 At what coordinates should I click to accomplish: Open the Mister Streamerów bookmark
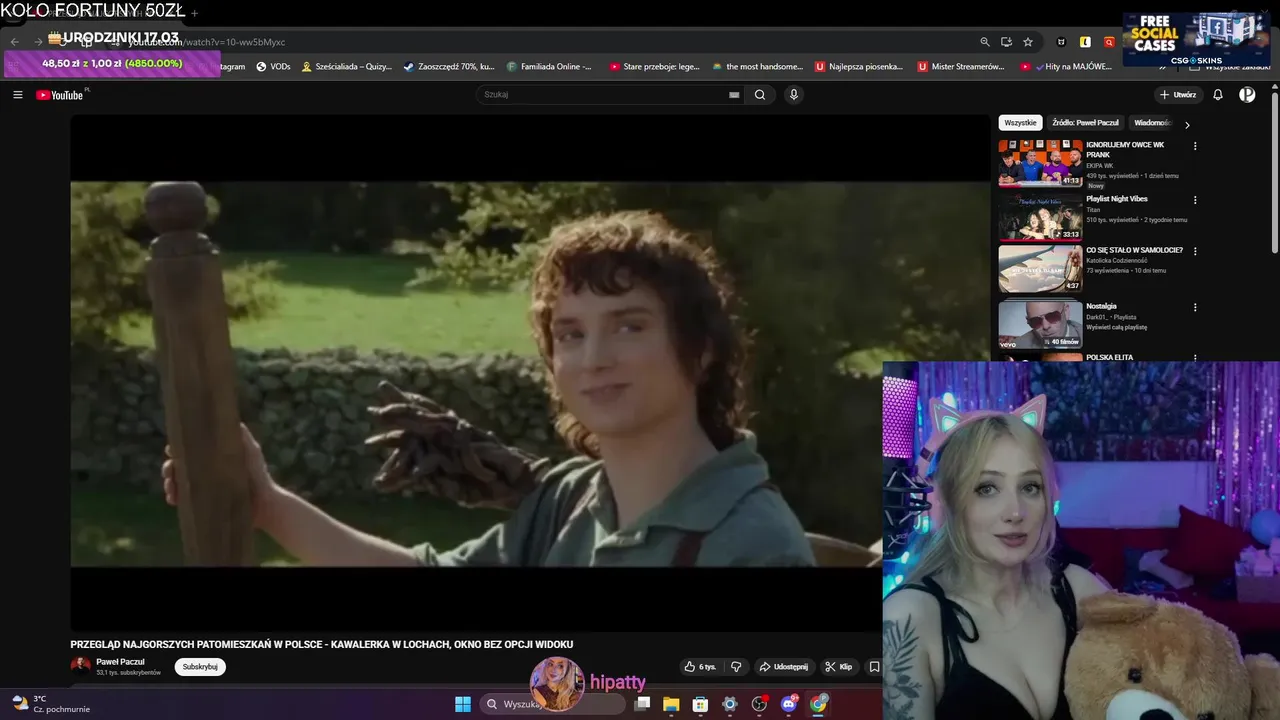pos(961,67)
